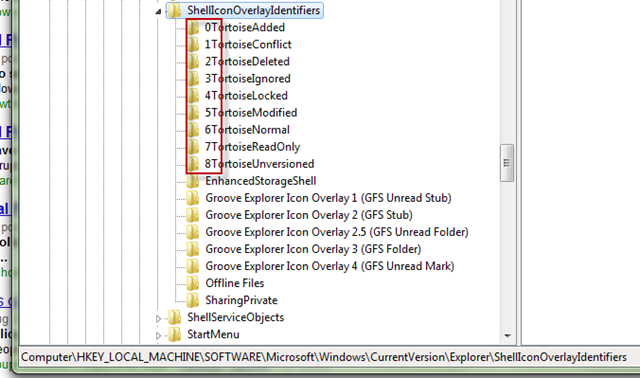This screenshot has width=640, height=378.
Task: Collapse the ShellIconOverlayIdentifiers key
Action: (158, 11)
